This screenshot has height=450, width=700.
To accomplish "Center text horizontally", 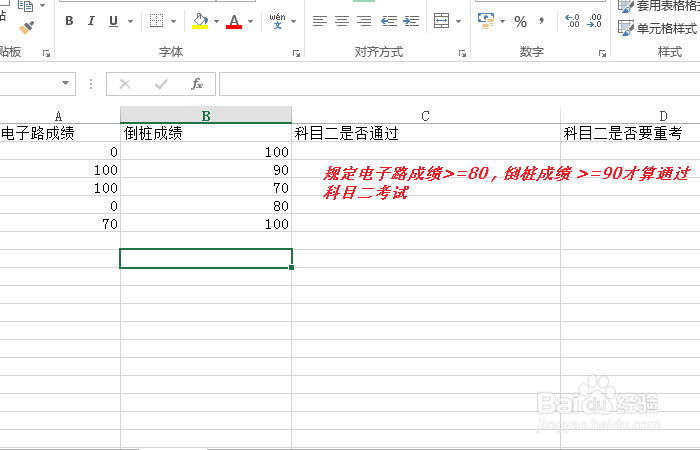I will tap(342, 21).
